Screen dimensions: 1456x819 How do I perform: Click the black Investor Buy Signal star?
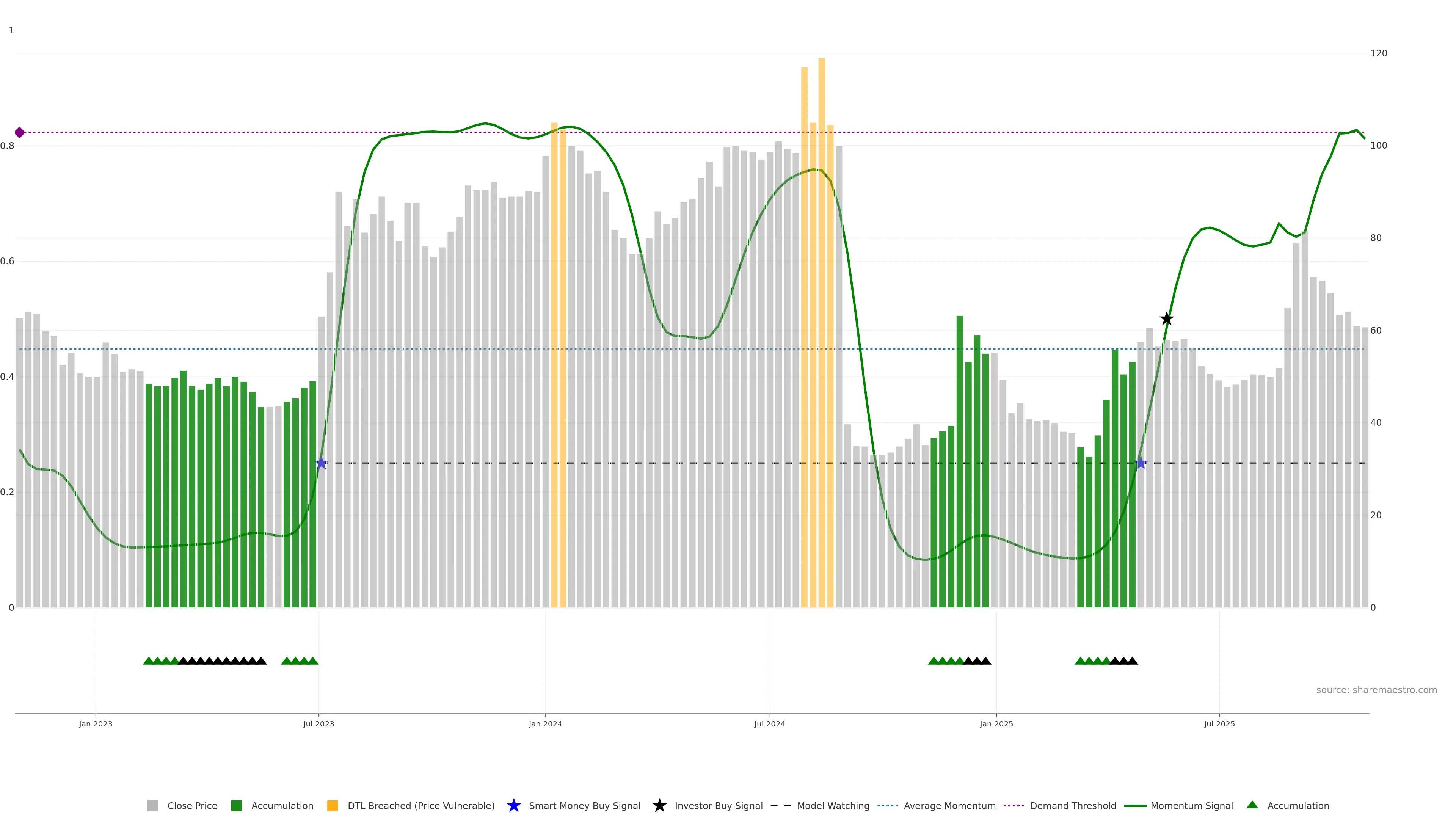(1167, 319)
